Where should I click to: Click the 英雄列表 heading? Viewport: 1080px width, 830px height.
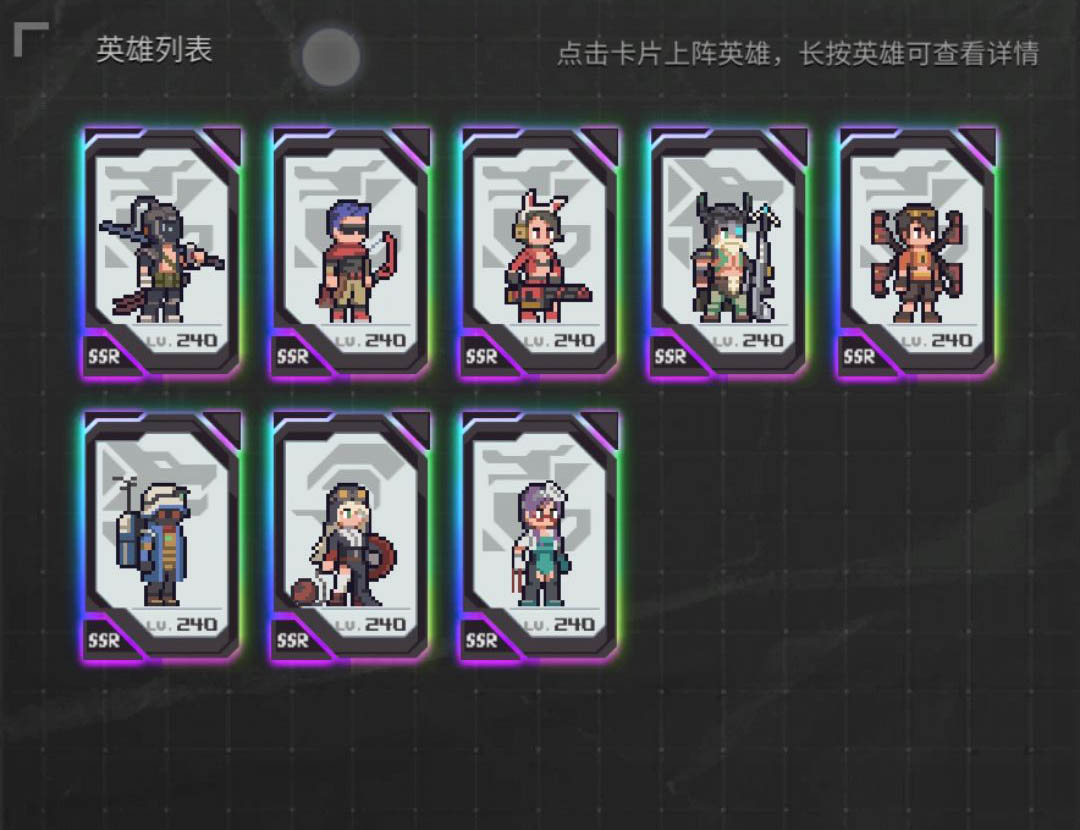(x=154, y=50)
